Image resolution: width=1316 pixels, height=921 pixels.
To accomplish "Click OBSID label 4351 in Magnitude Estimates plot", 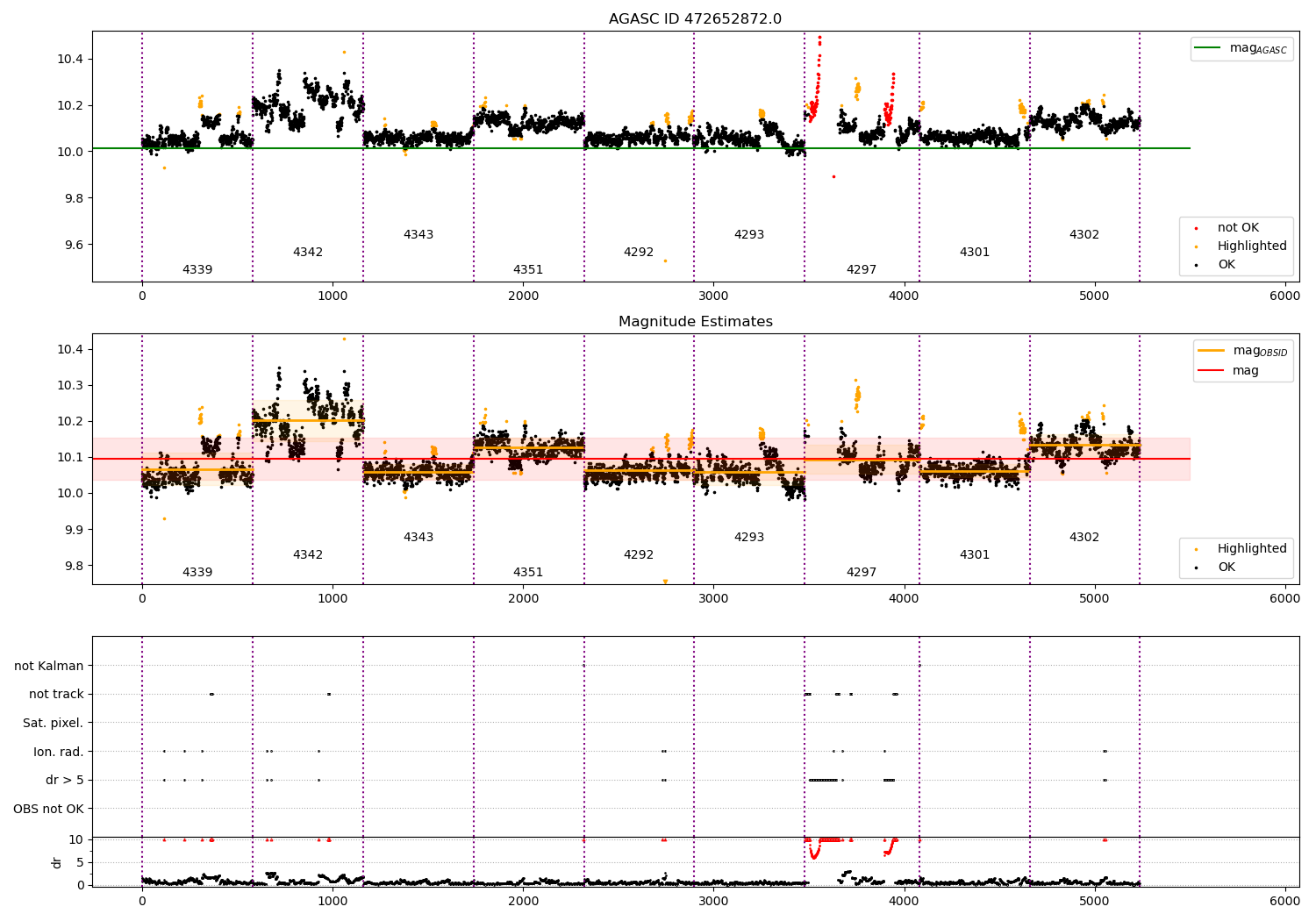I will (x=528, y=573).
